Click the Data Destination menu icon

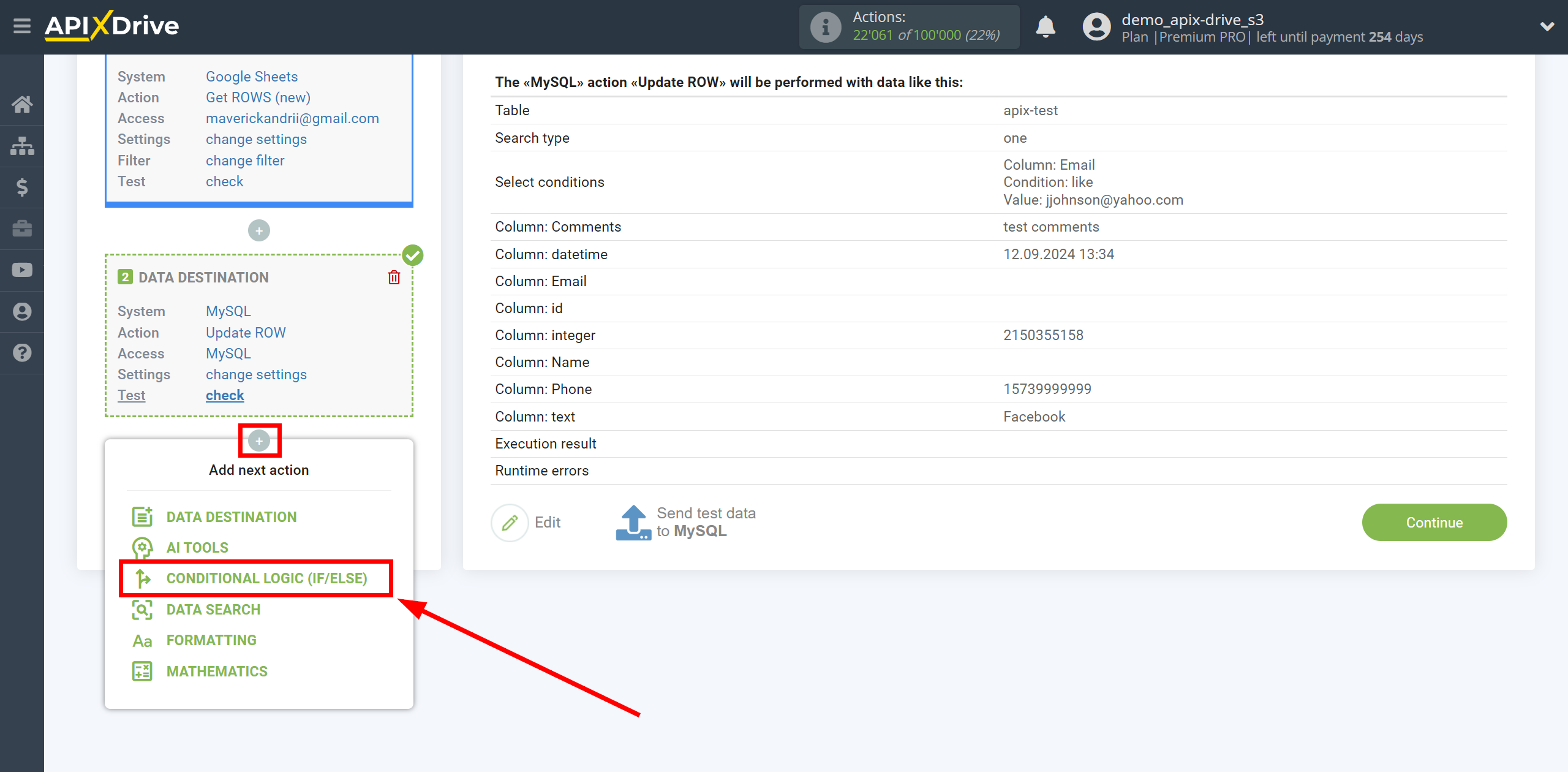pos(142,517)
